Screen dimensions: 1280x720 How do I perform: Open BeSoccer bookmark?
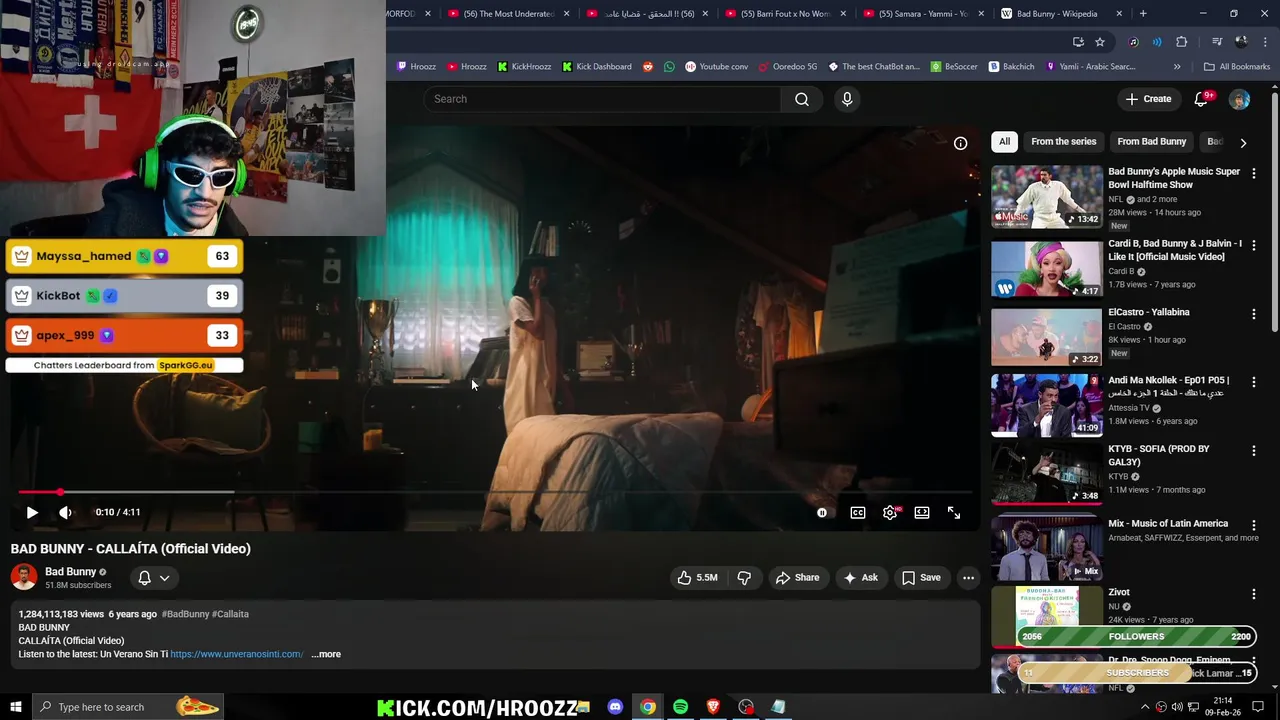pyautogui.click(x=954, y=67)
